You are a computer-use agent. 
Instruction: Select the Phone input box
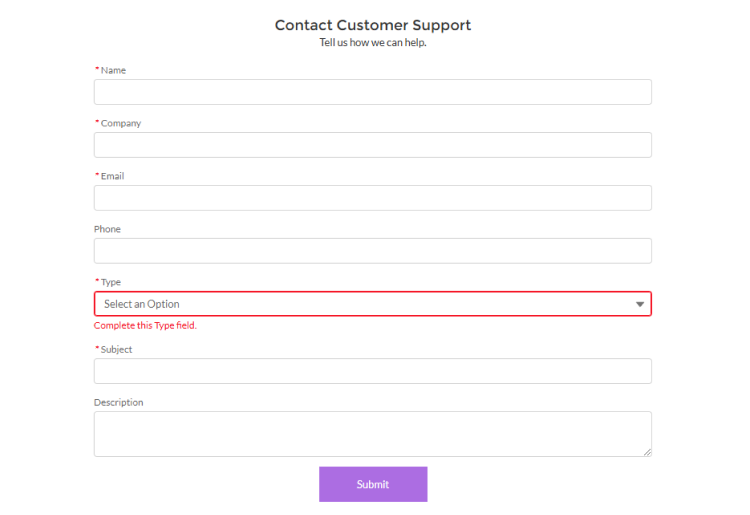372,251
